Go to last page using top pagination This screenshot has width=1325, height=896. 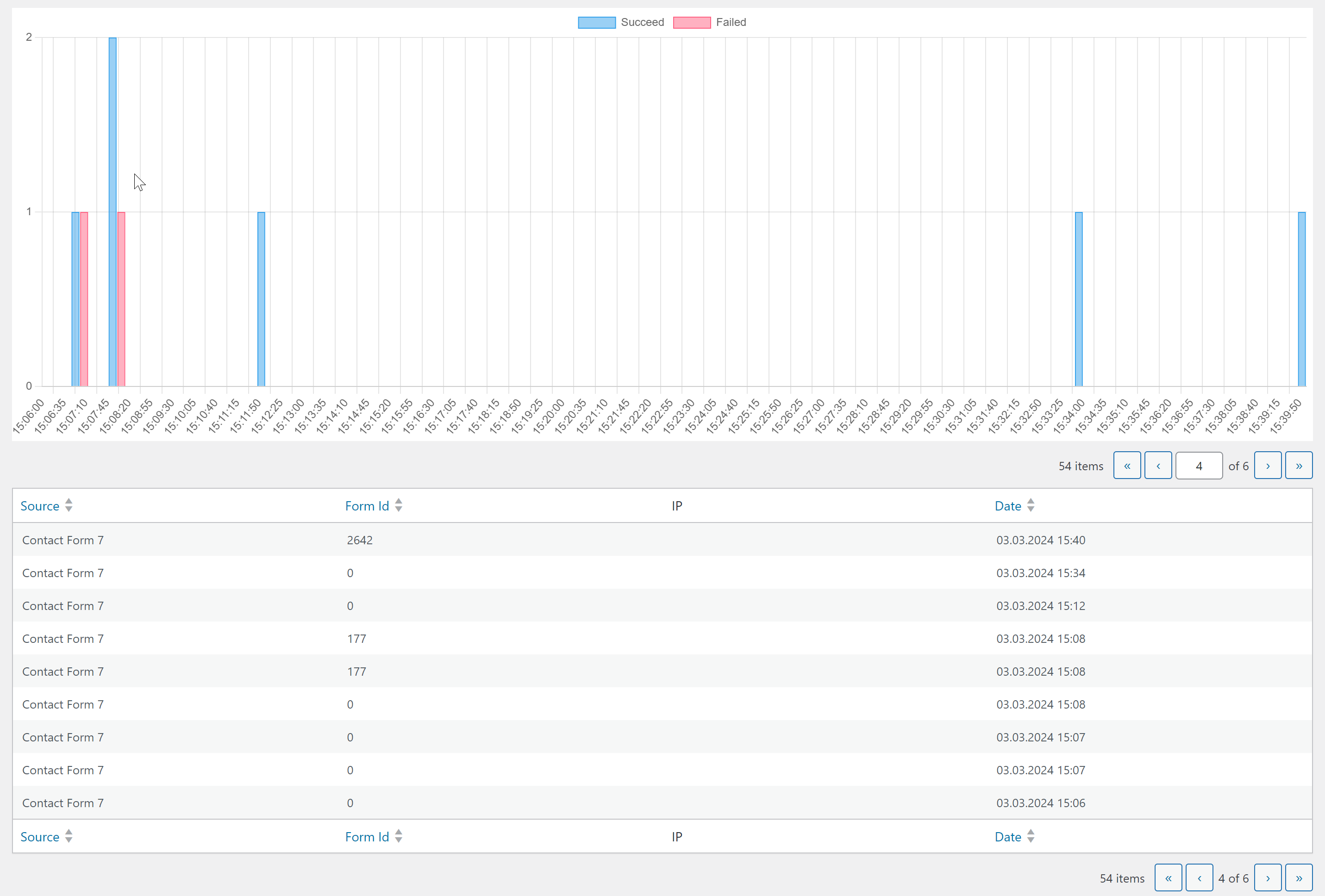pos(1298,466)
